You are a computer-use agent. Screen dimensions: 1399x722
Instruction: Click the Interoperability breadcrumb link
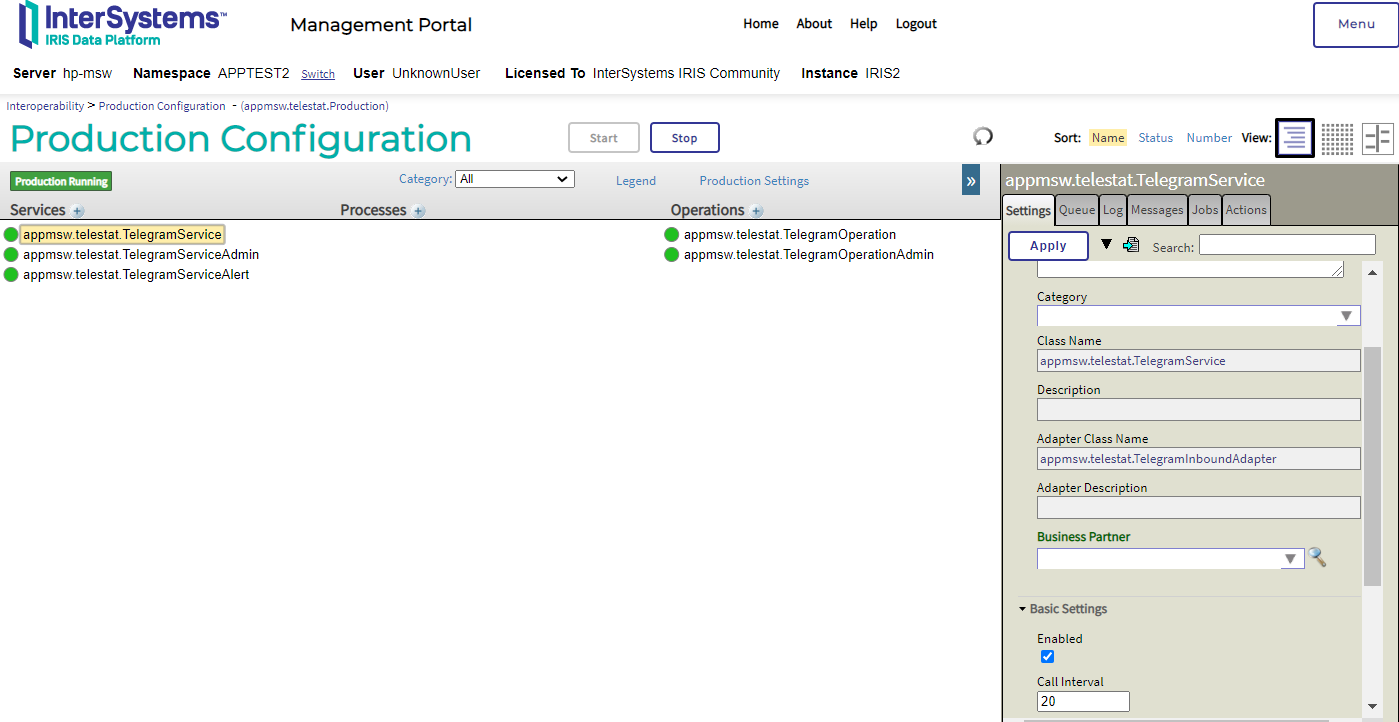coord(45,106)
